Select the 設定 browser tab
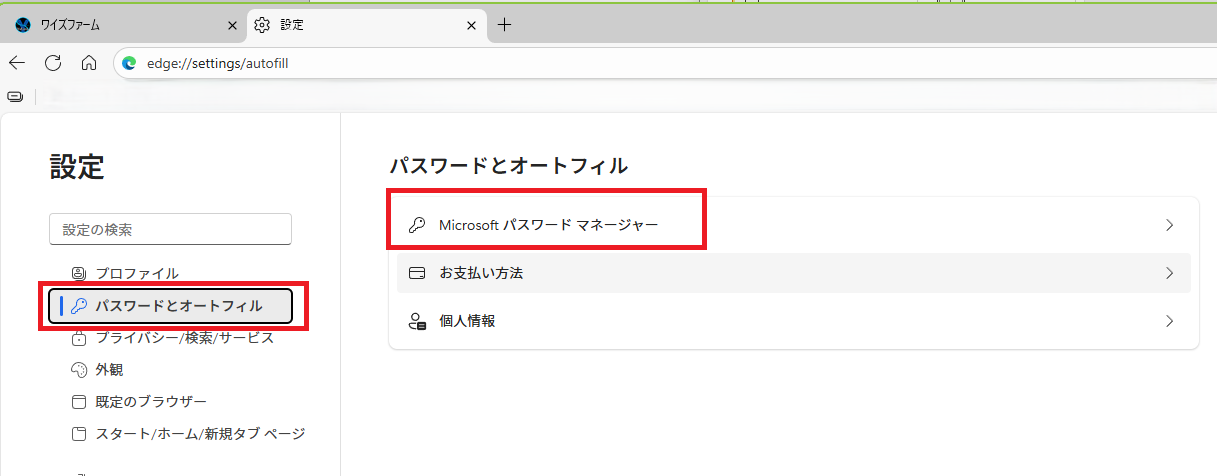 click(x=350, y=25)
